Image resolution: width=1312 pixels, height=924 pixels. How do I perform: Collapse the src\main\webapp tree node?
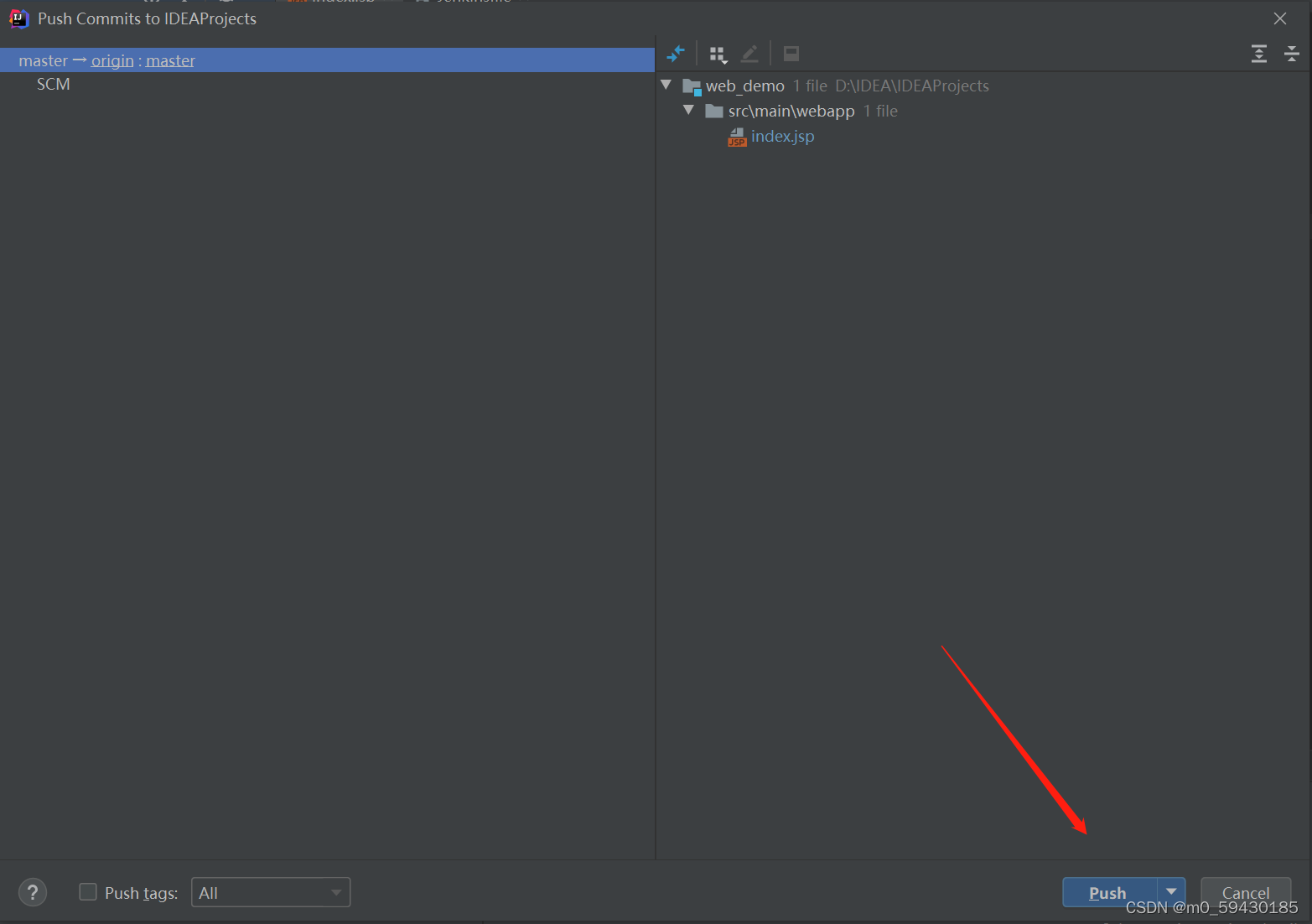[689, 110]
